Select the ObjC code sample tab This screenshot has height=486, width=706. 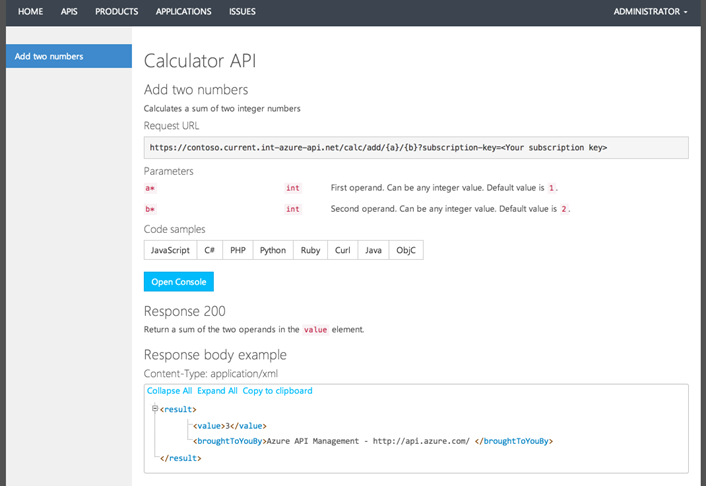click(x=405, y=250)
